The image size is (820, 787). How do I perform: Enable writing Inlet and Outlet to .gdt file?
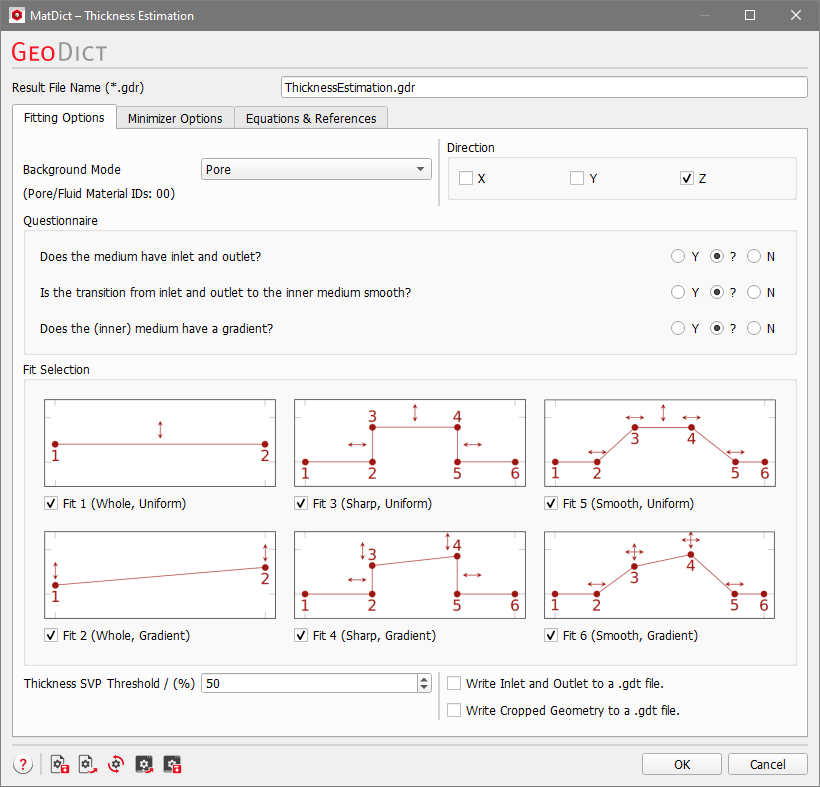tap(455, 682)
